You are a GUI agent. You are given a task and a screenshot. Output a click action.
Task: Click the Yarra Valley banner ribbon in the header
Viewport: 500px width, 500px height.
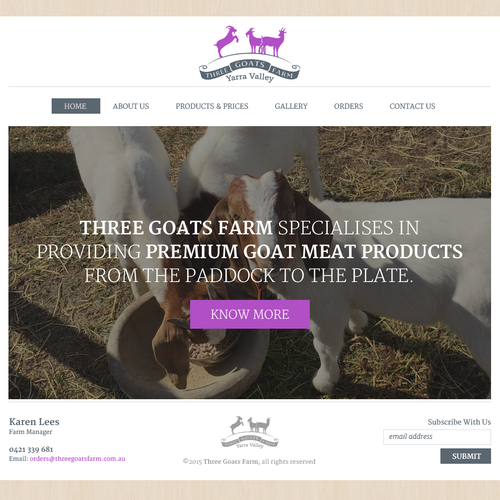coord(250,70)
